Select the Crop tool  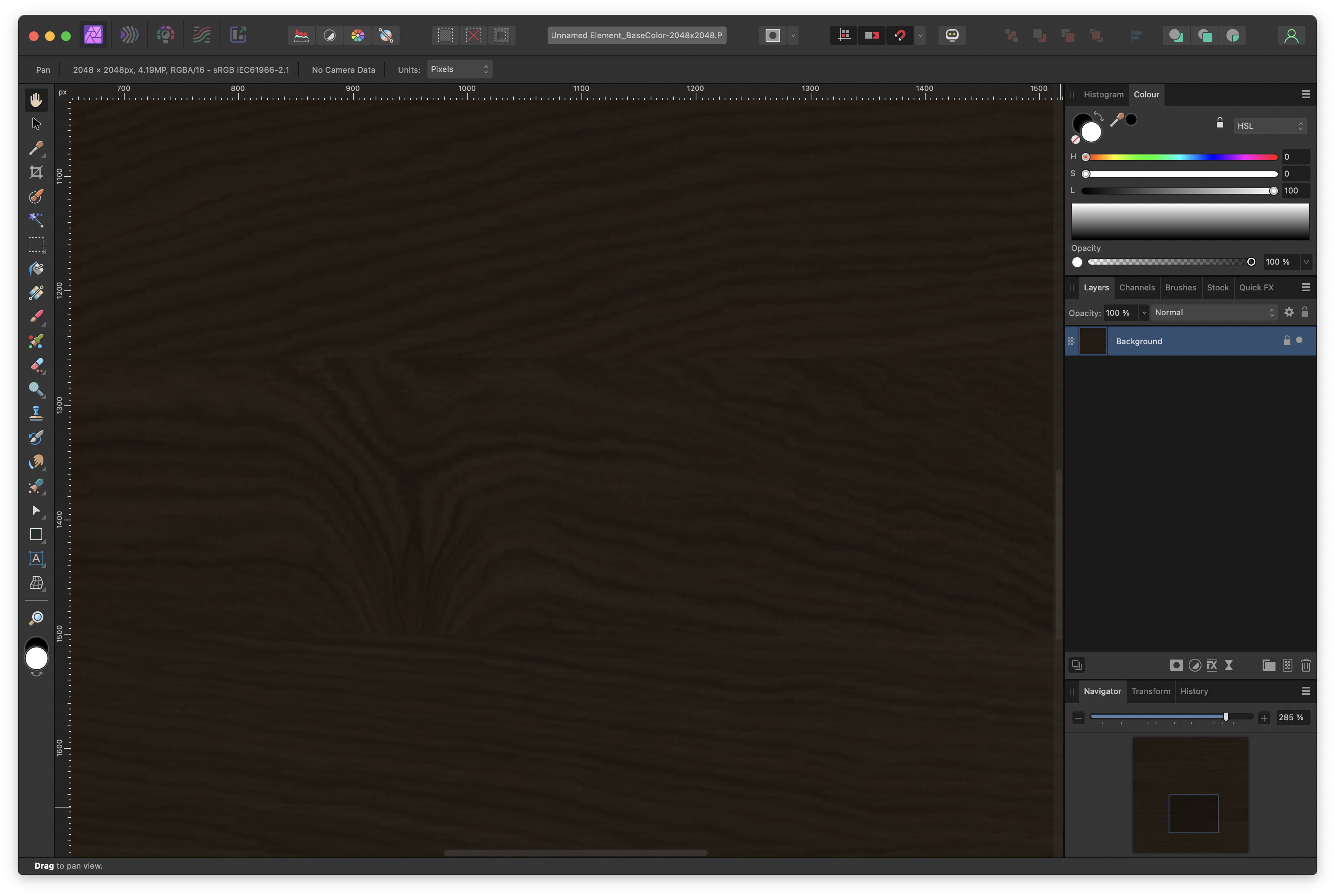(36, 172)
